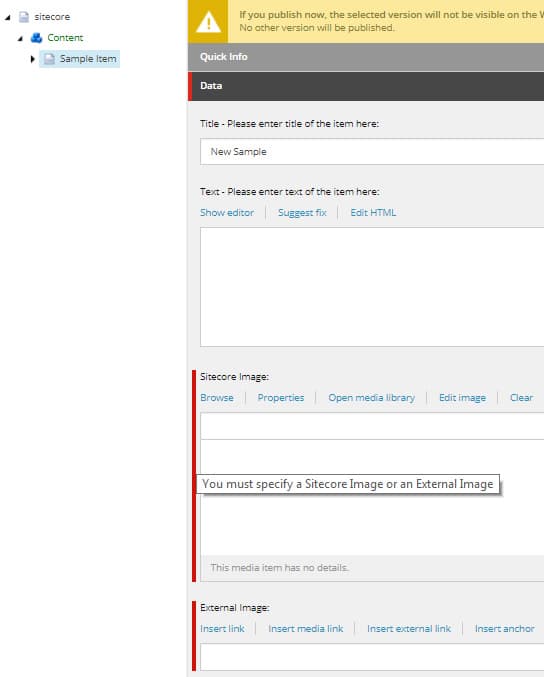Browse for a Sitecore Image
Image resolution: width=544 pixels, height=677 pixels.
[x=217, y=398]
